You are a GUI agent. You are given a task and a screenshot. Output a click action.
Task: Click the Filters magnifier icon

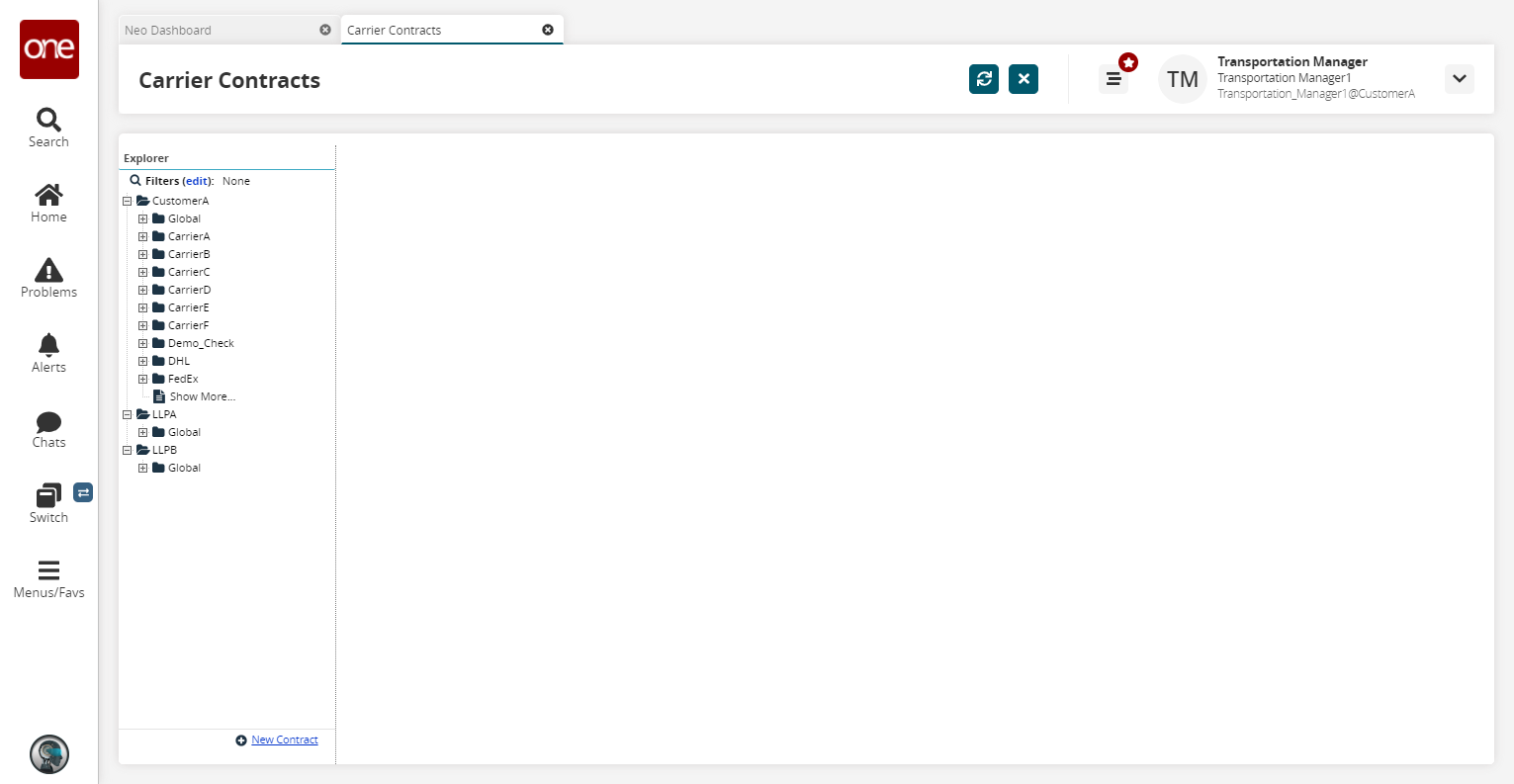pyautogui.click(x=135, y=181)
